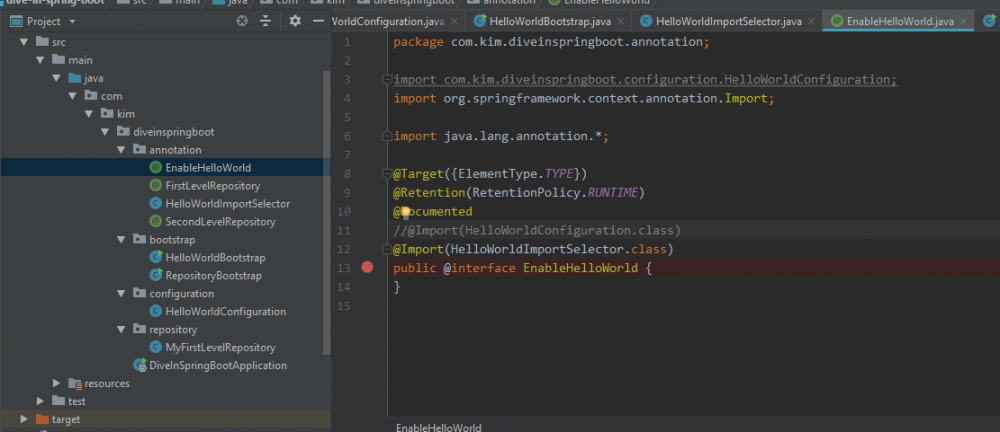Expand the target folder
The image size is (1000, 432).
[x=24, y=419]
